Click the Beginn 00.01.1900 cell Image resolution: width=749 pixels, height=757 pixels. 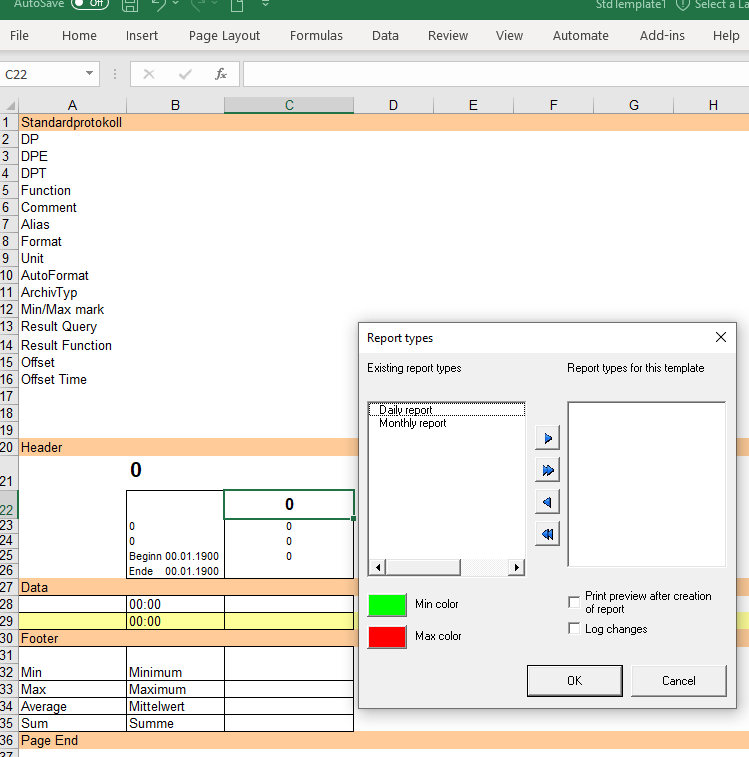coord(175,556)
